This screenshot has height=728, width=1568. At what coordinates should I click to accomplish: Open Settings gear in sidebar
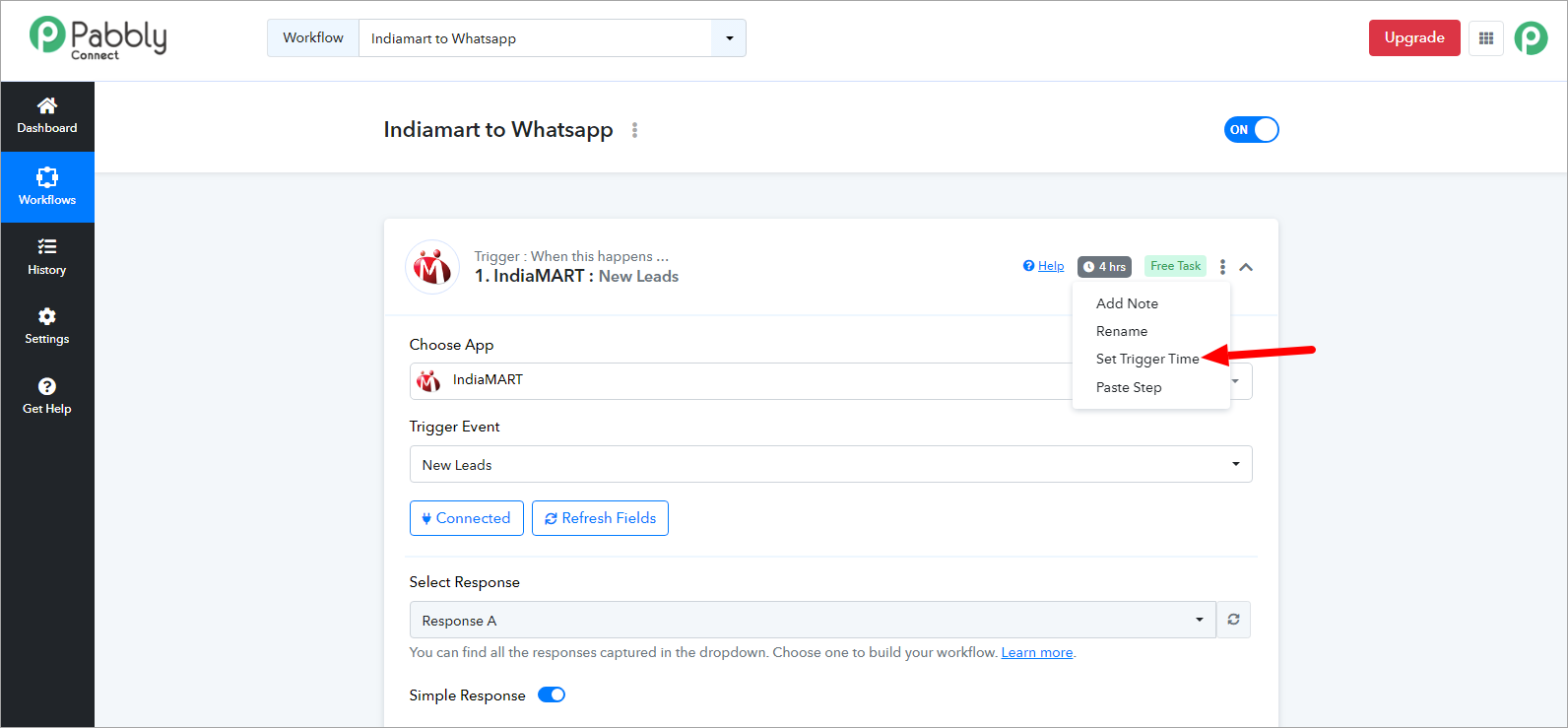click(x=47, y=316)
